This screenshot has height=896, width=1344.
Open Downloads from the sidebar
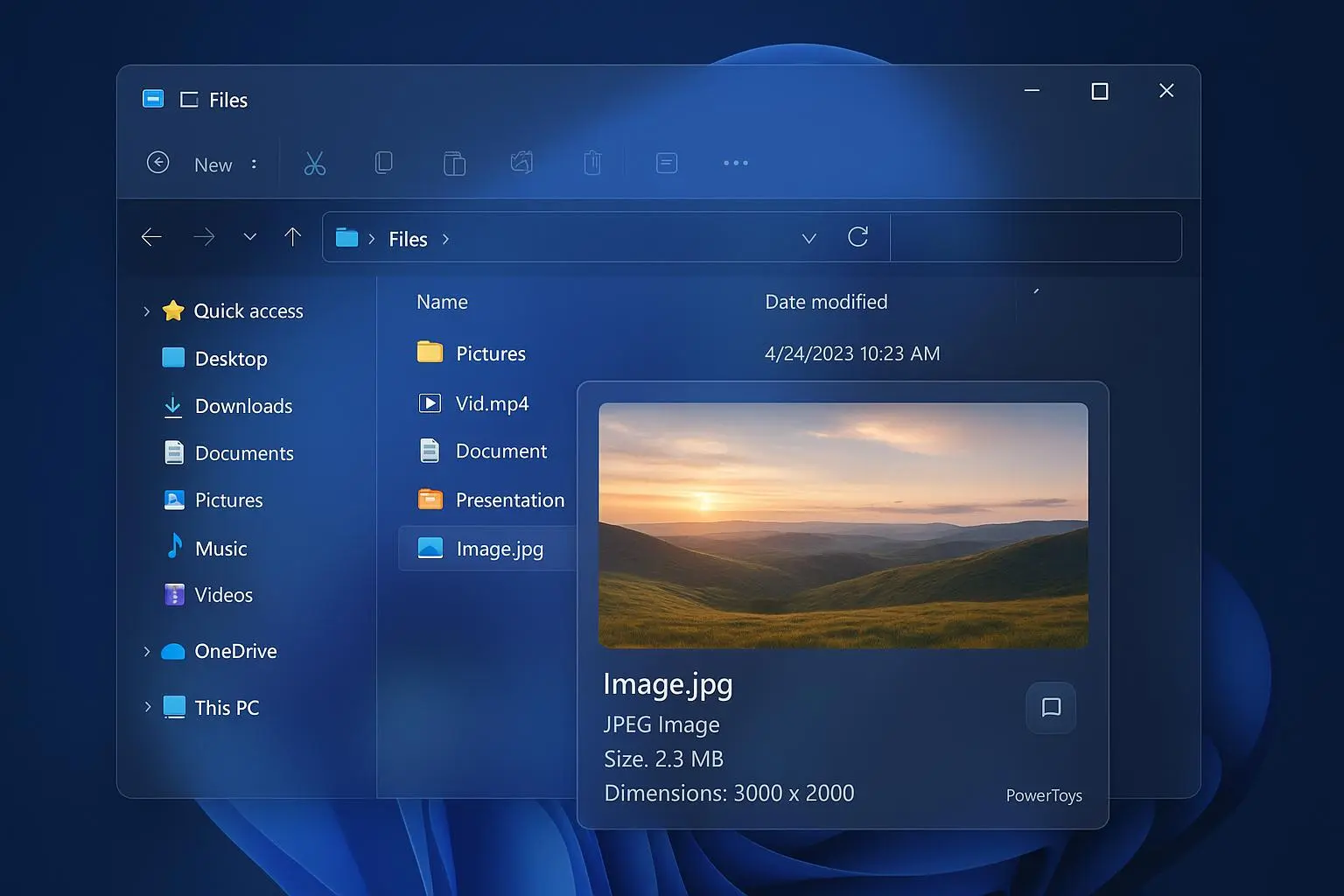click(x=243, y=406)
